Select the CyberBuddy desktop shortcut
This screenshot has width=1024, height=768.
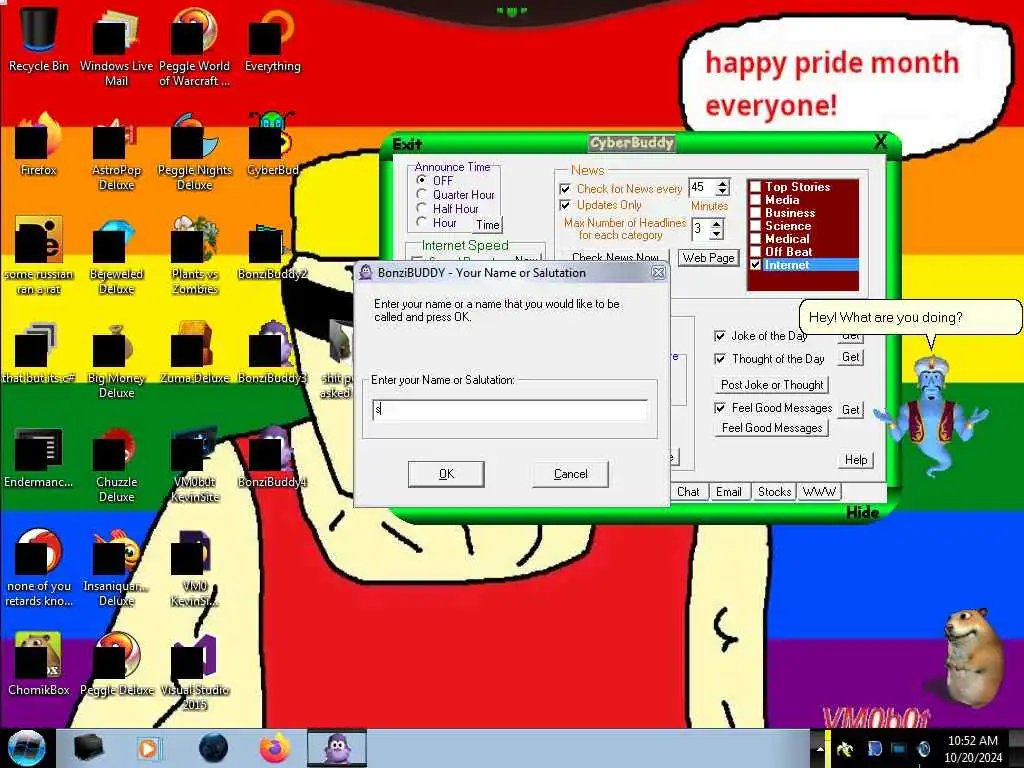(272, 144)
